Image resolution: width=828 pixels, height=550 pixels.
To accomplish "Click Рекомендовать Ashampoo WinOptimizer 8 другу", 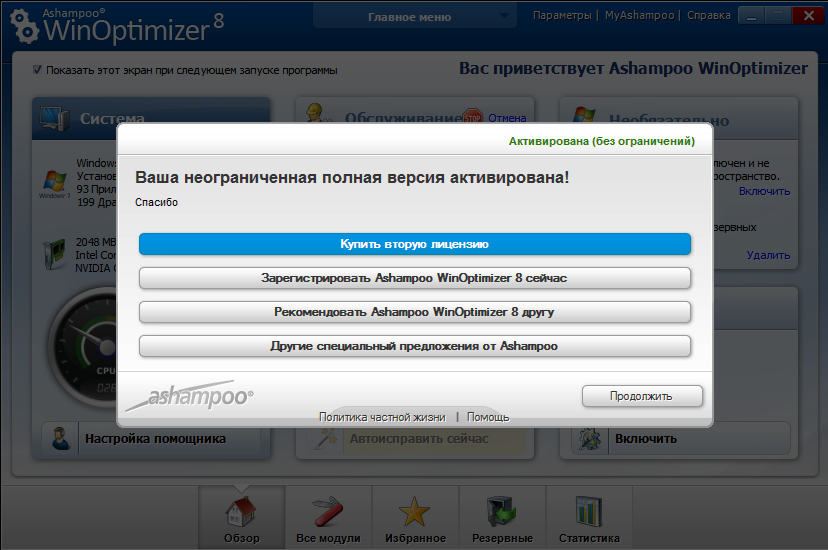I will (x=414, y=312).
